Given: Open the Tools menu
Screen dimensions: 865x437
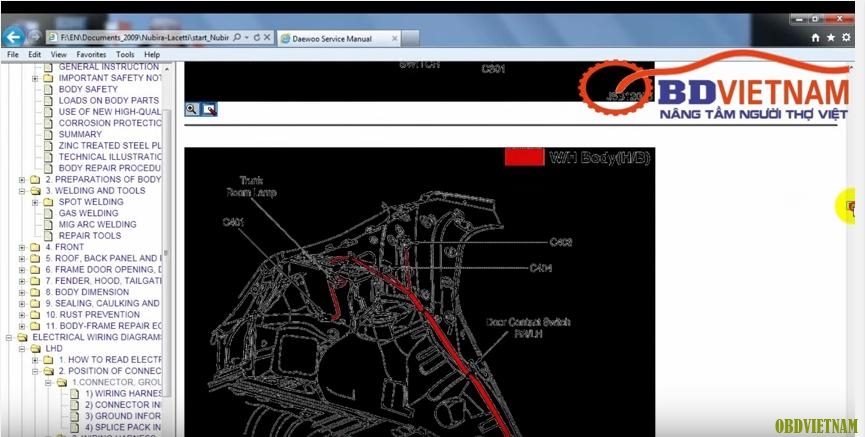Looking at the screenshot, I should click(125, 55).
